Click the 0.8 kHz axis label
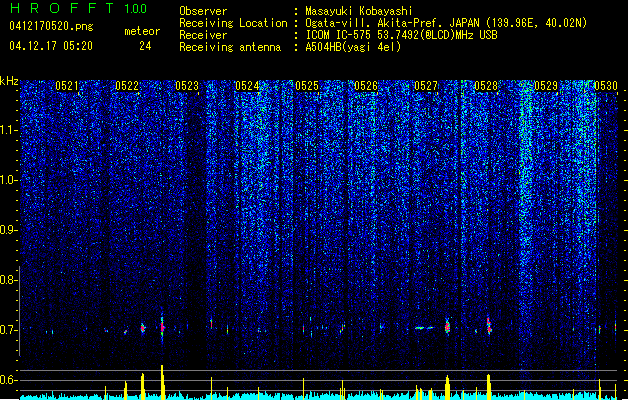This screenshot has width=629, height=400. tap(8, 280)
